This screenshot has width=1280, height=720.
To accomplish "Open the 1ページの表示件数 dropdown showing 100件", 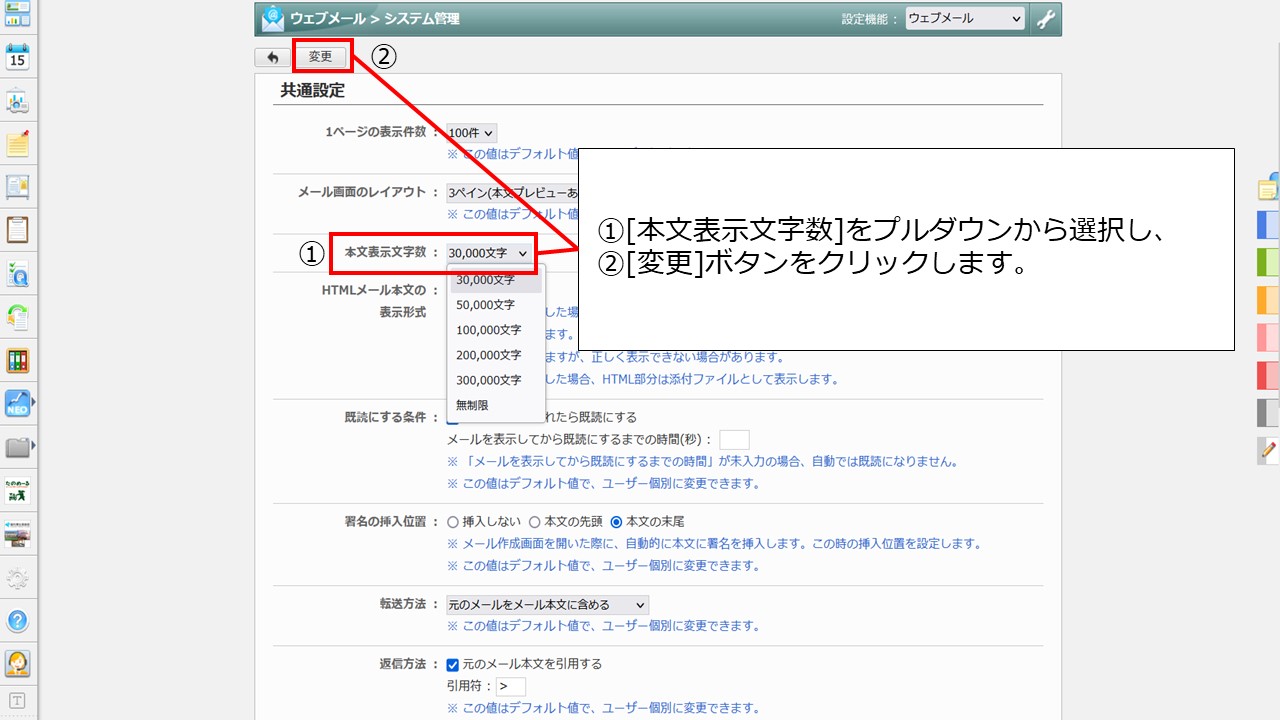I will pos(472,131).
